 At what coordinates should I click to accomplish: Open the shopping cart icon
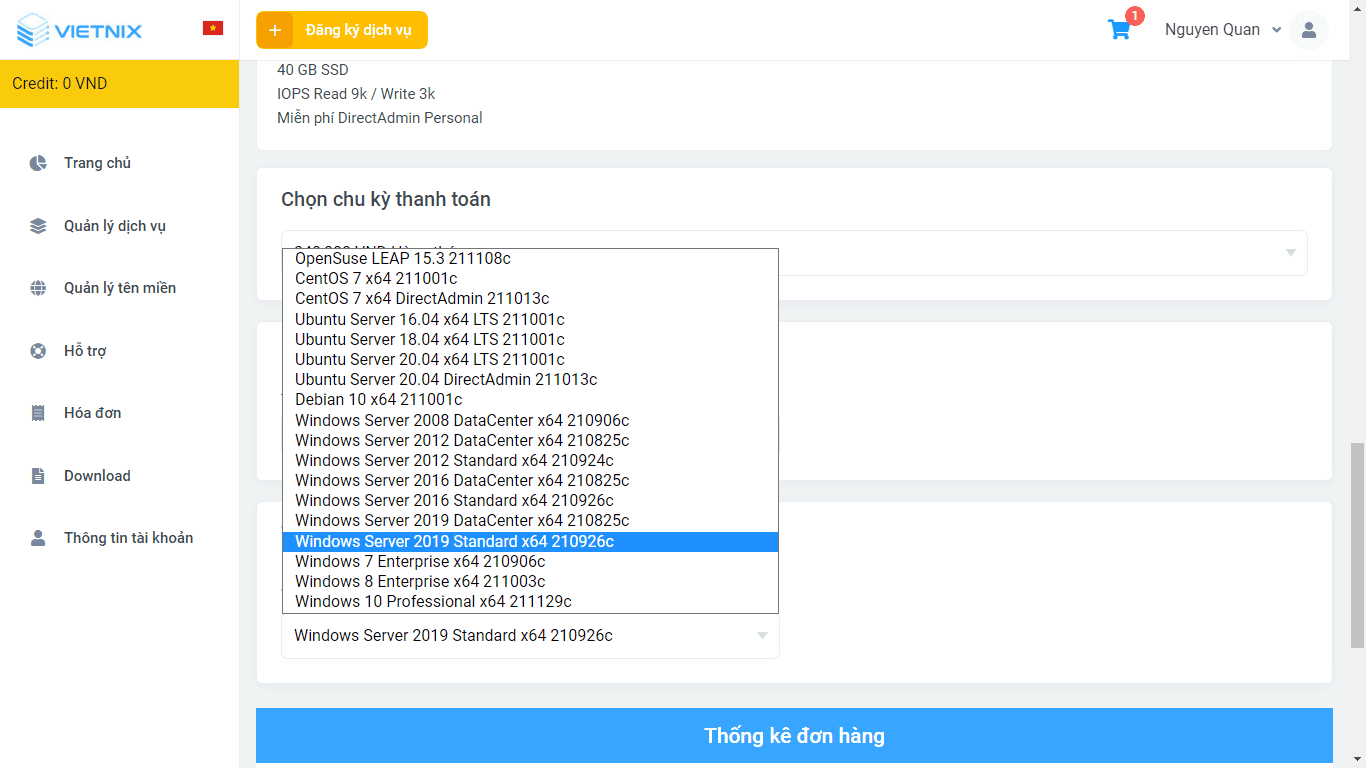(1119, 30)
